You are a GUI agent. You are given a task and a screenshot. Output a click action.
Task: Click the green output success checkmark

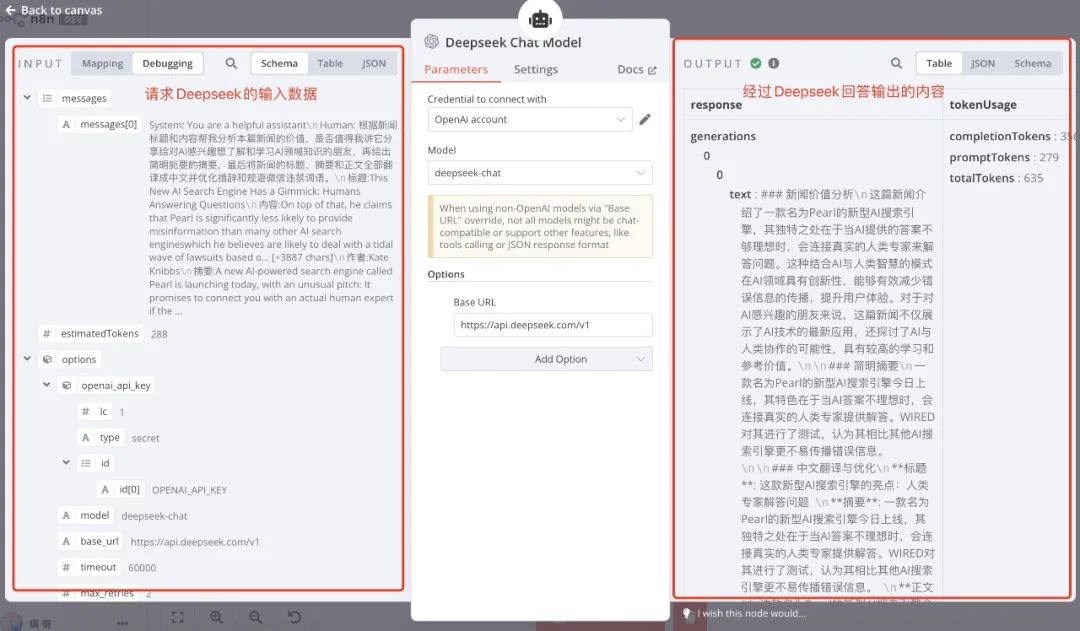(x=756, y=63)
